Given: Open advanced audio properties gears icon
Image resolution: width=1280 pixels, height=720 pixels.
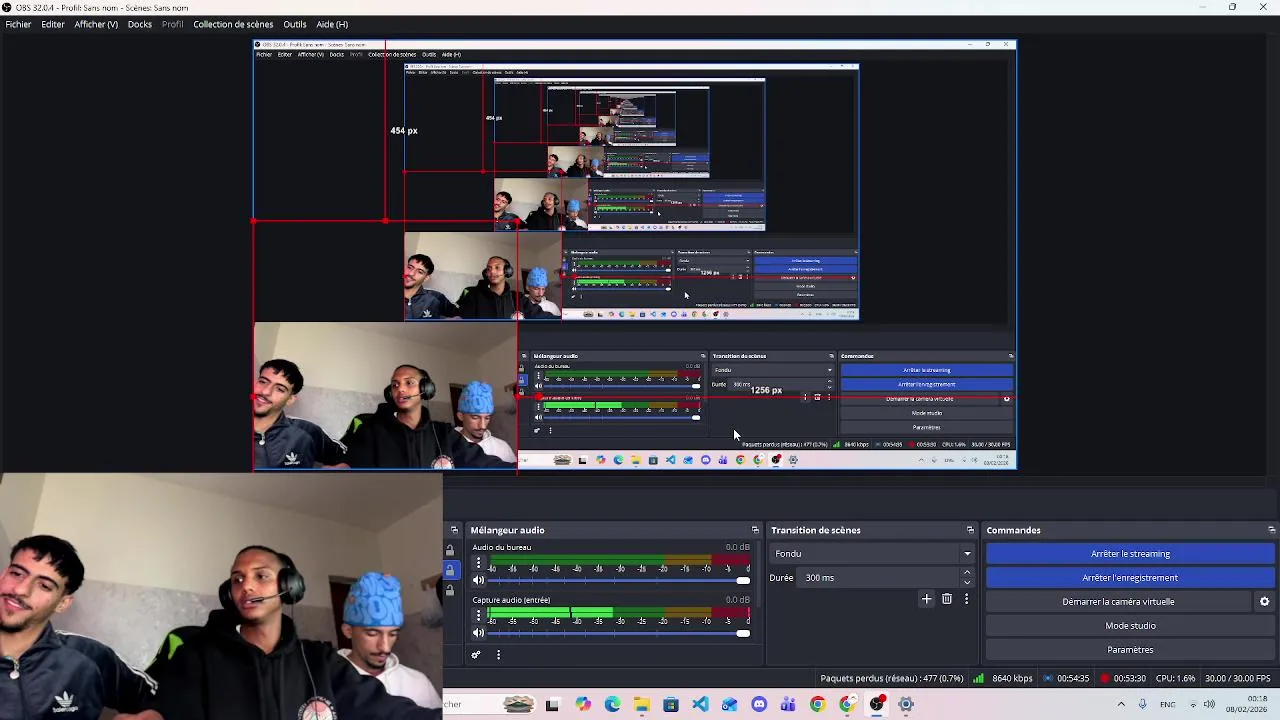Looking at the screenshot, I should [x=476, y=655].
